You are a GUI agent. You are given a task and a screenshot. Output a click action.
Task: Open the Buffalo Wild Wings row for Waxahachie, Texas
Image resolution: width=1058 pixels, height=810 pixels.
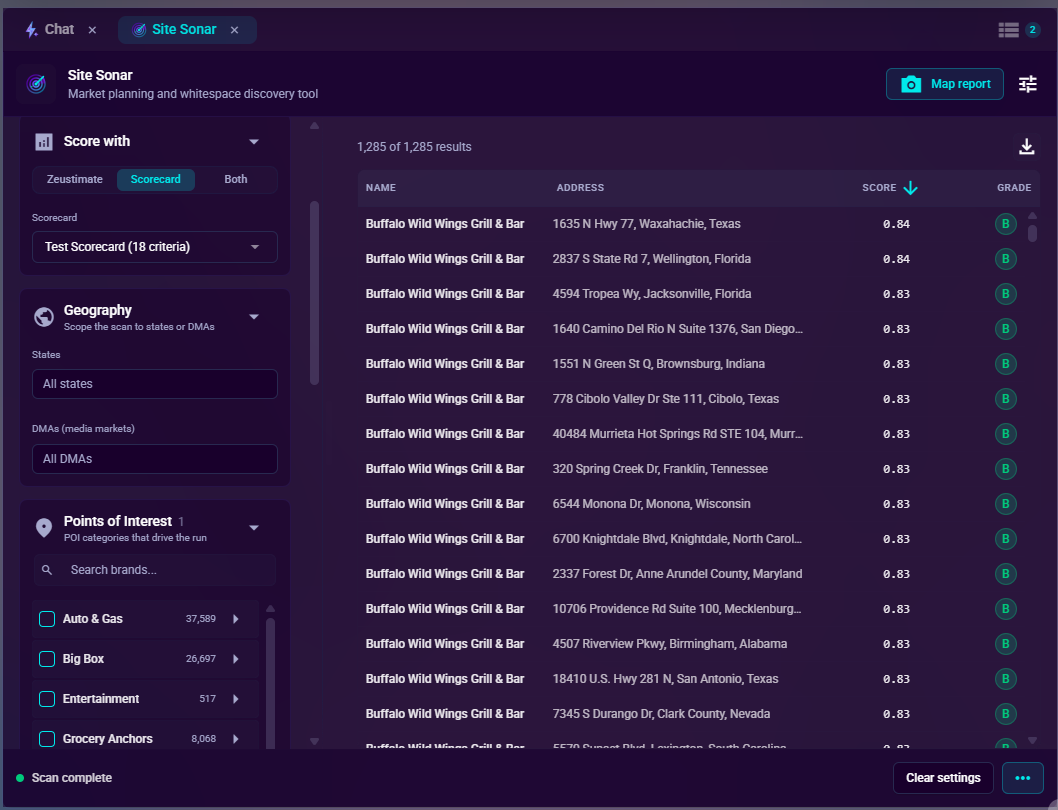pyautogui.click(x=692, y=224)
